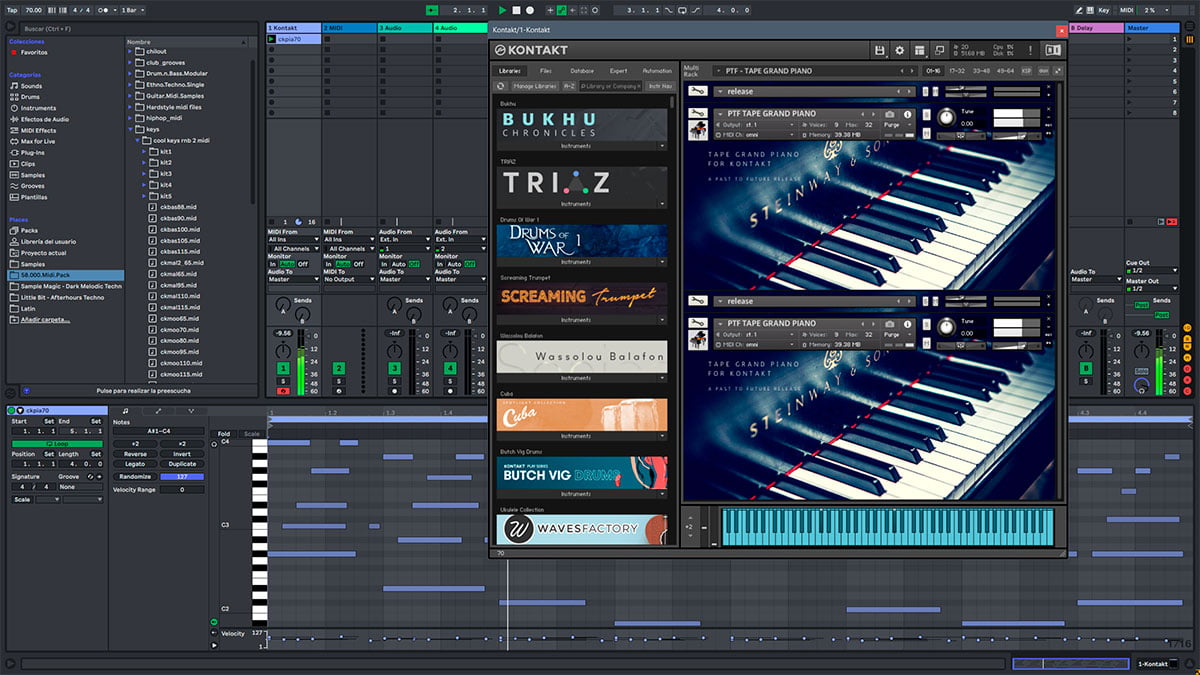
Task: Switch to Kontakt Files tab
Action: (x=546, y=71)
